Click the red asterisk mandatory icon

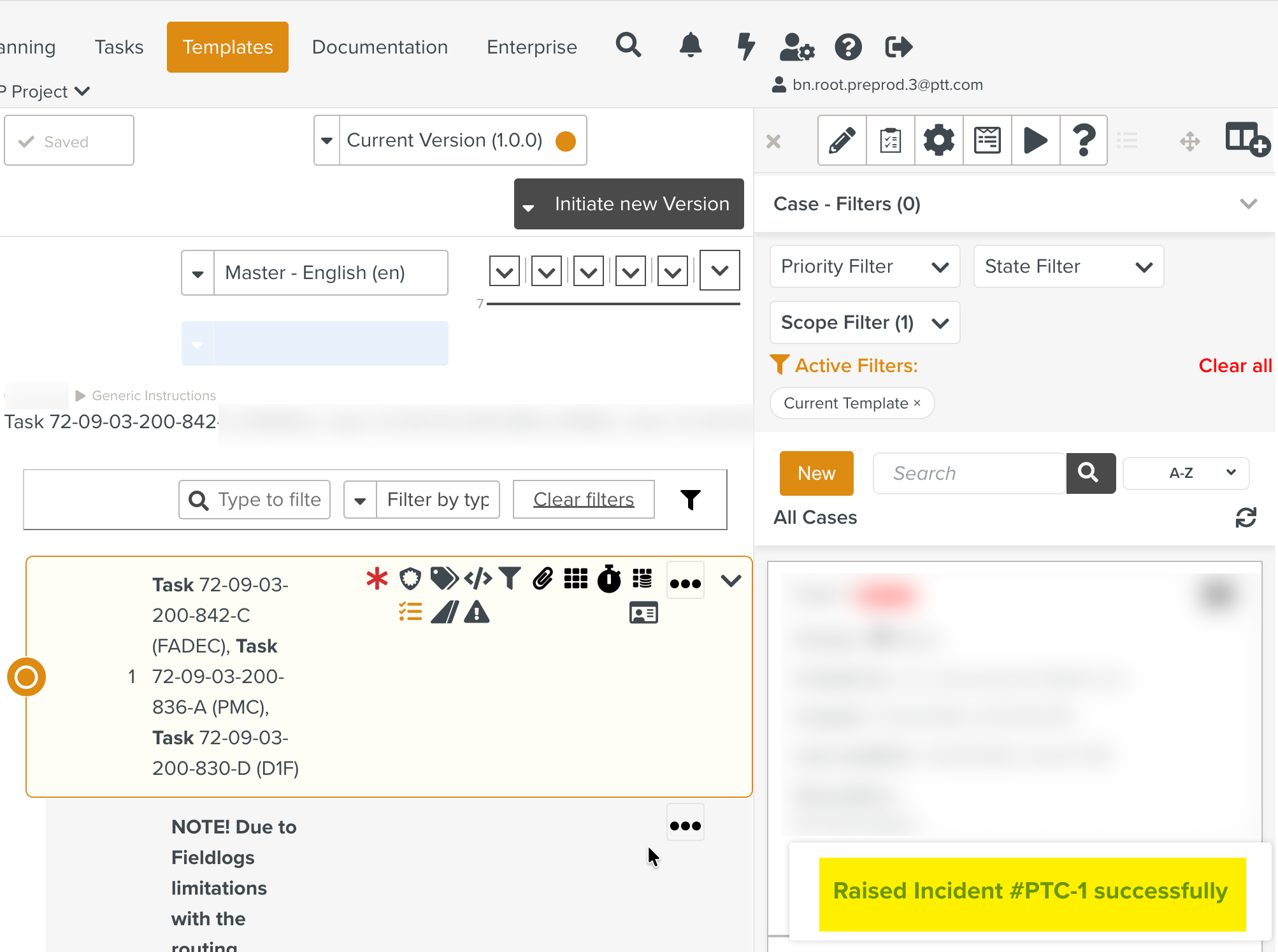coord(377,579)
